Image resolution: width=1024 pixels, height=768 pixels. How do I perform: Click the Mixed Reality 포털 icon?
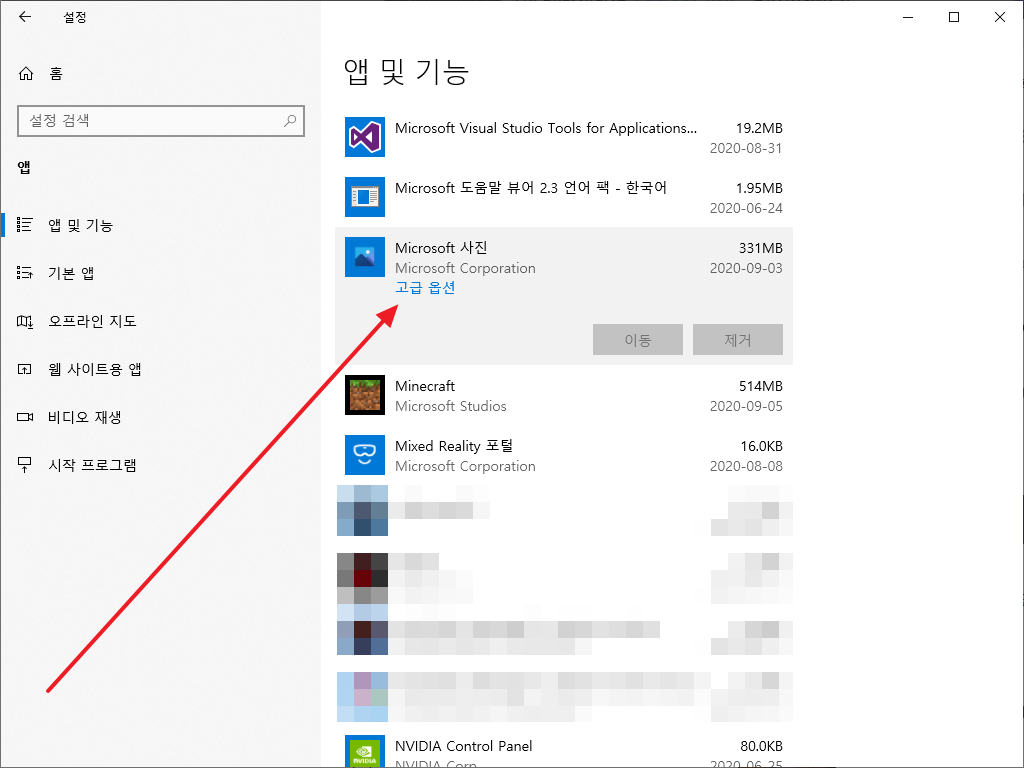[364, 455]
